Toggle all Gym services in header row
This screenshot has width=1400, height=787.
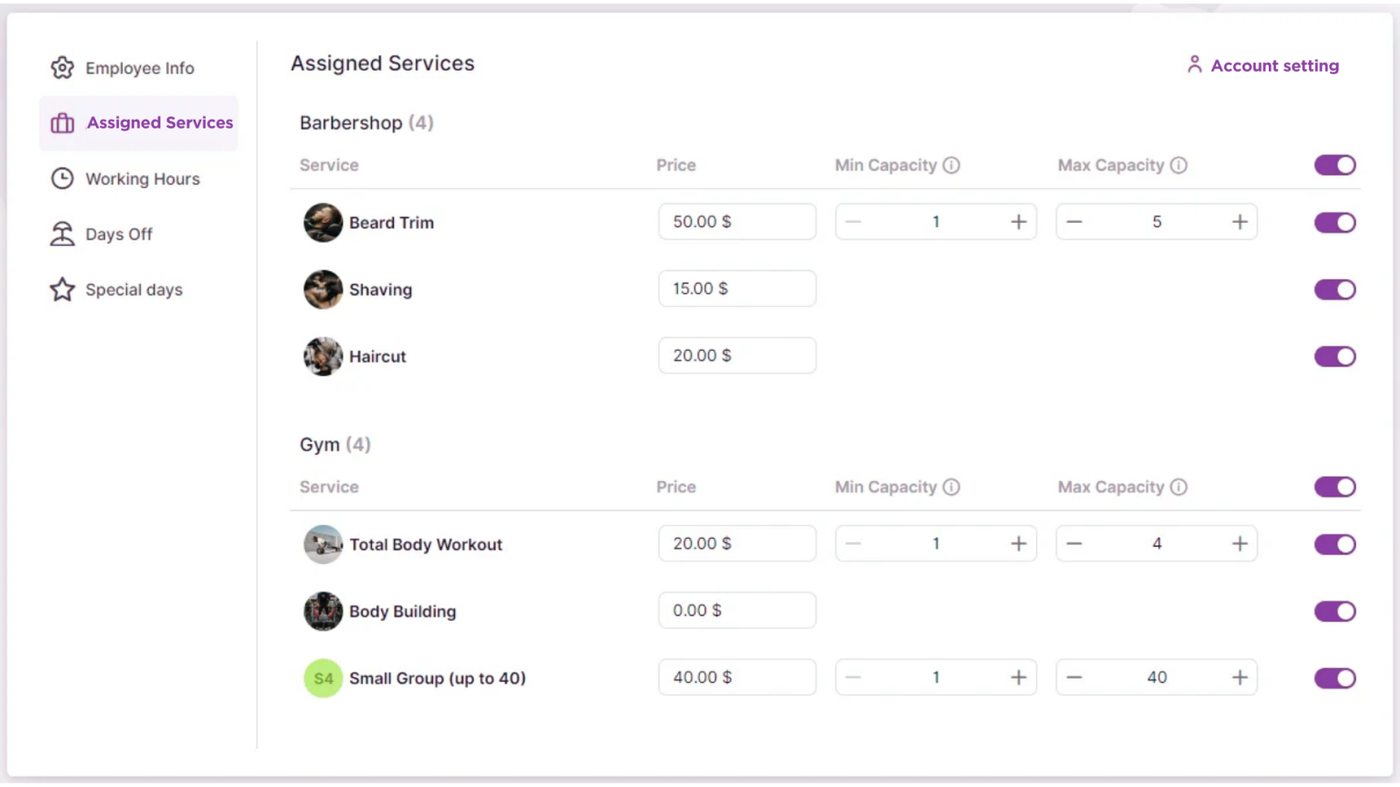(1334, 487)
